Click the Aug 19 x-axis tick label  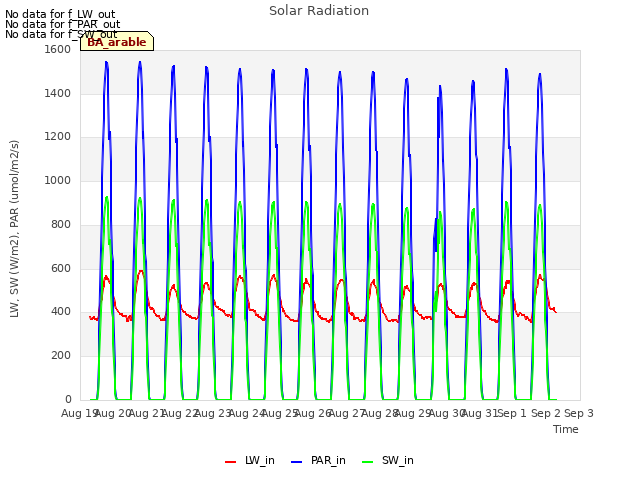click(78, 413)
